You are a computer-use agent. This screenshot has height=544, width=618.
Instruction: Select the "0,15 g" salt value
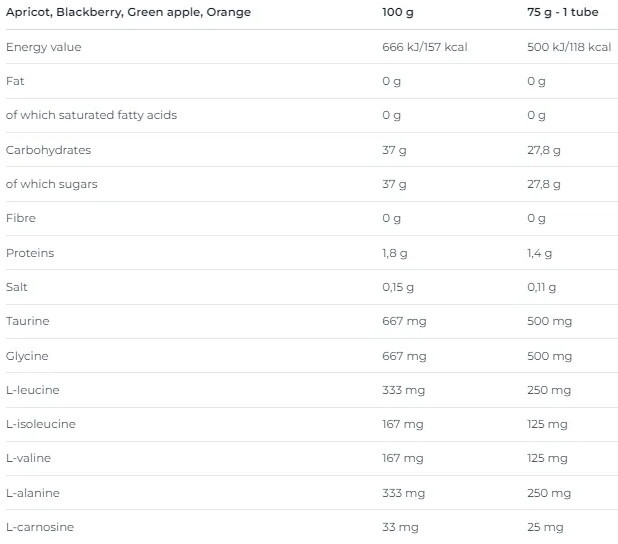[398, 287]
